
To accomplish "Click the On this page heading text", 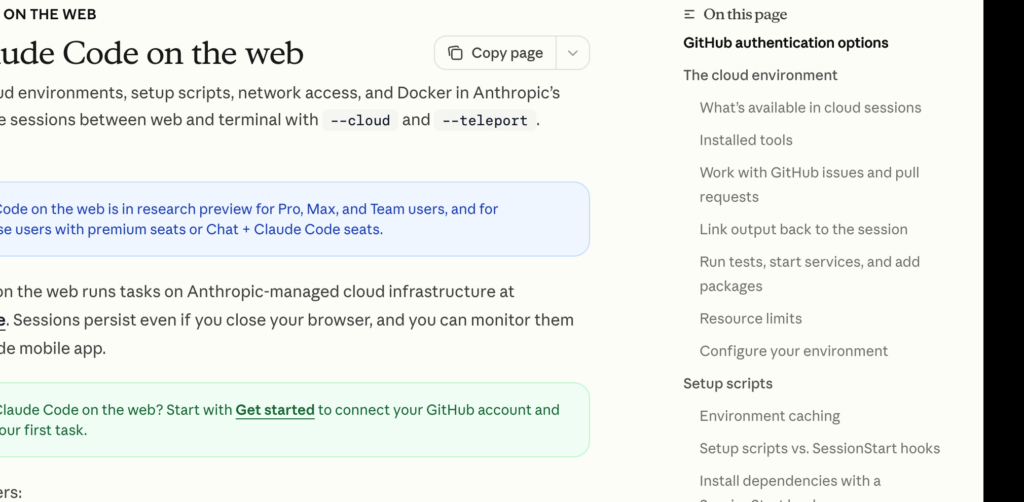I will [745, 14].
